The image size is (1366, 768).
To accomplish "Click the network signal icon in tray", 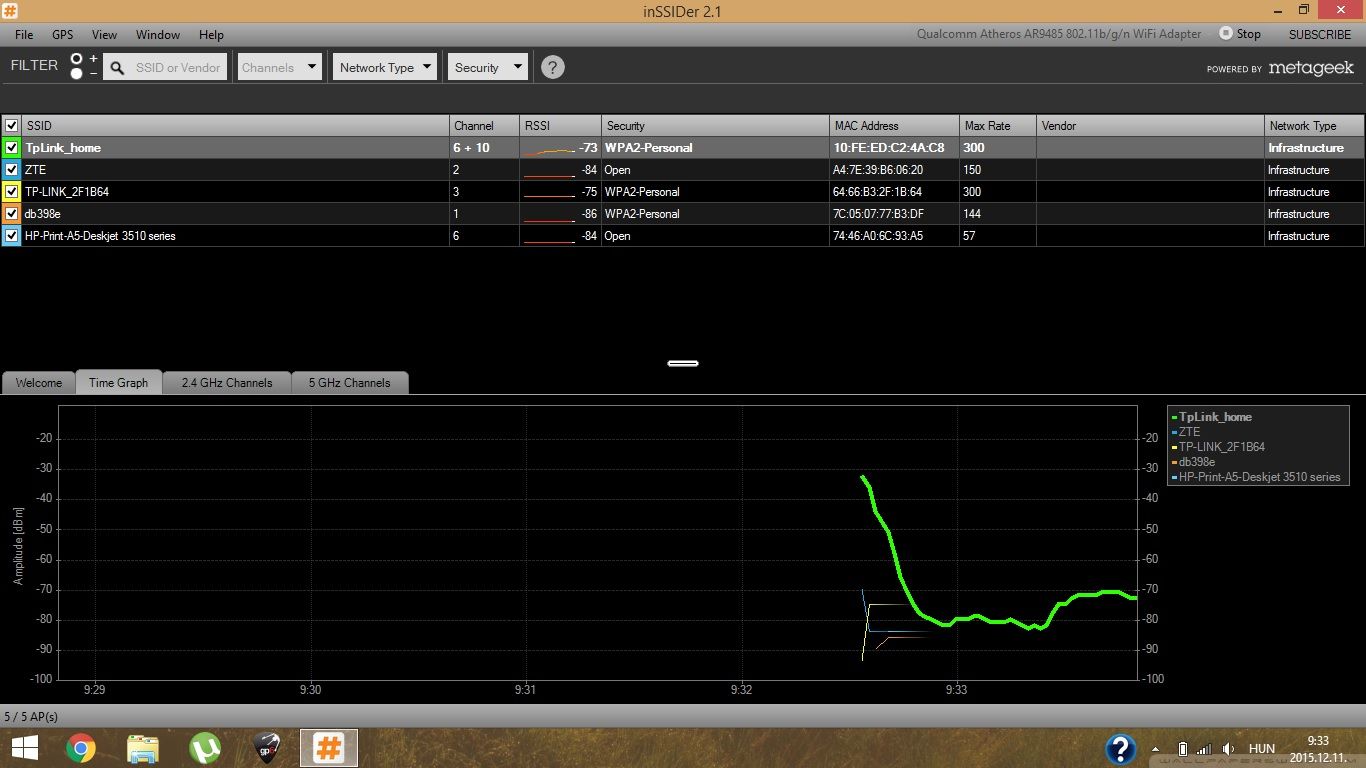I will point(1203,749).
